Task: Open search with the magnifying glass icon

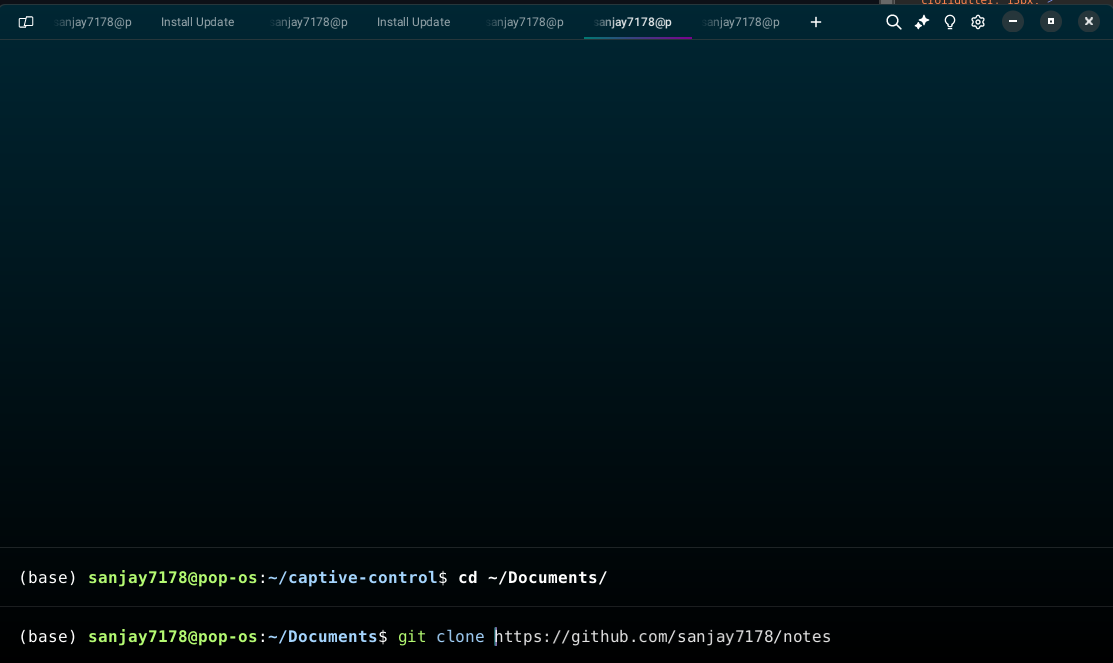Action: (894, 22)
